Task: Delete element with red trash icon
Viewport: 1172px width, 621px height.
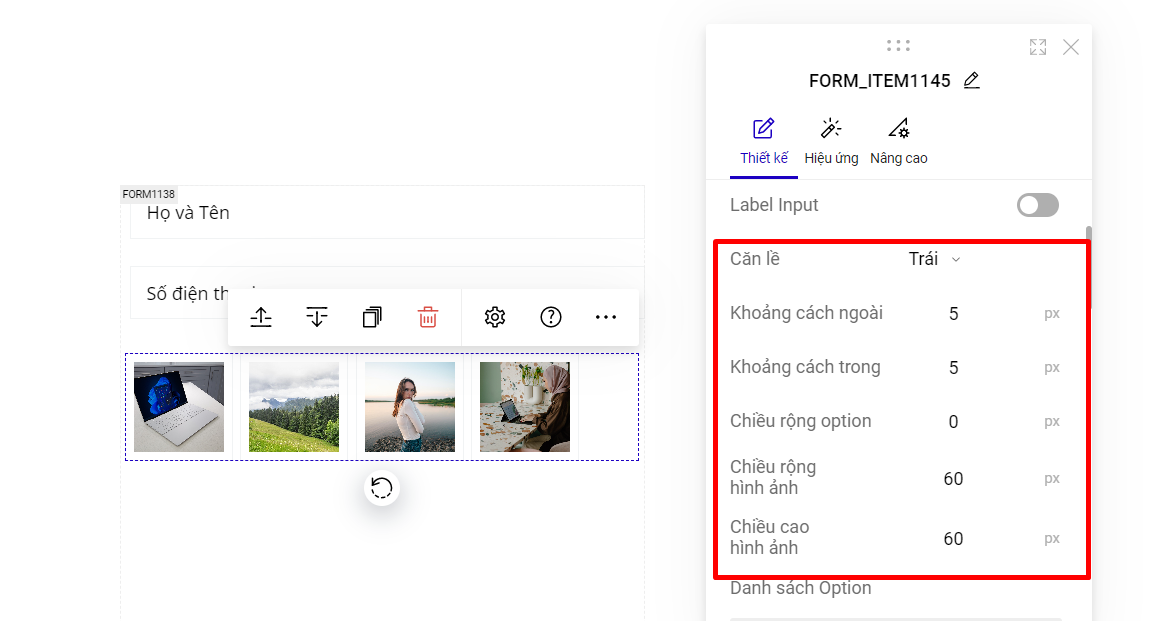Action: 428,317
